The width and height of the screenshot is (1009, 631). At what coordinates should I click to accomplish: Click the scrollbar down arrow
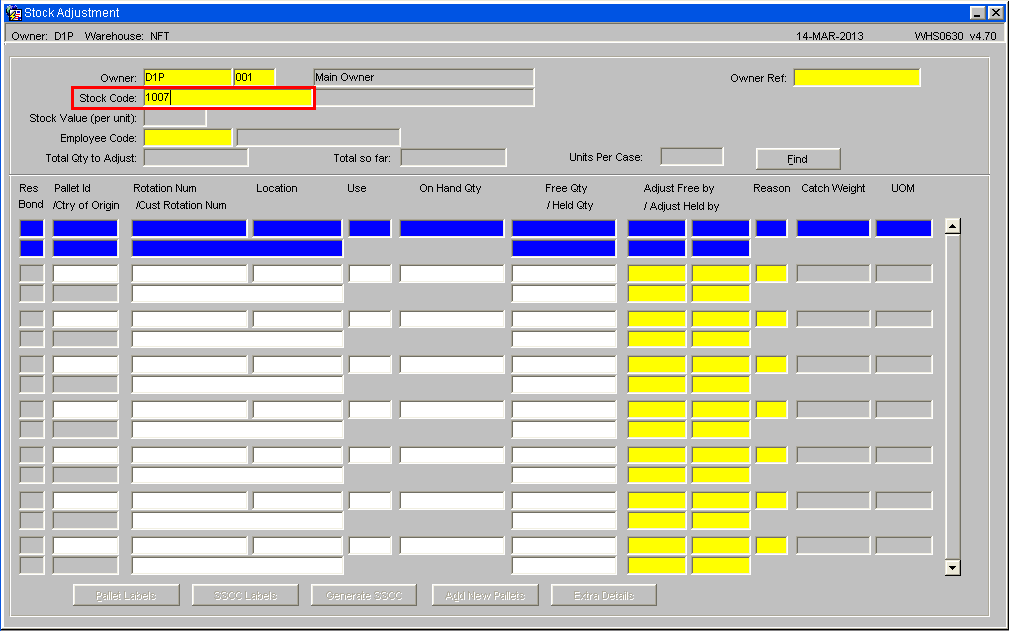[x=952, y=567]
